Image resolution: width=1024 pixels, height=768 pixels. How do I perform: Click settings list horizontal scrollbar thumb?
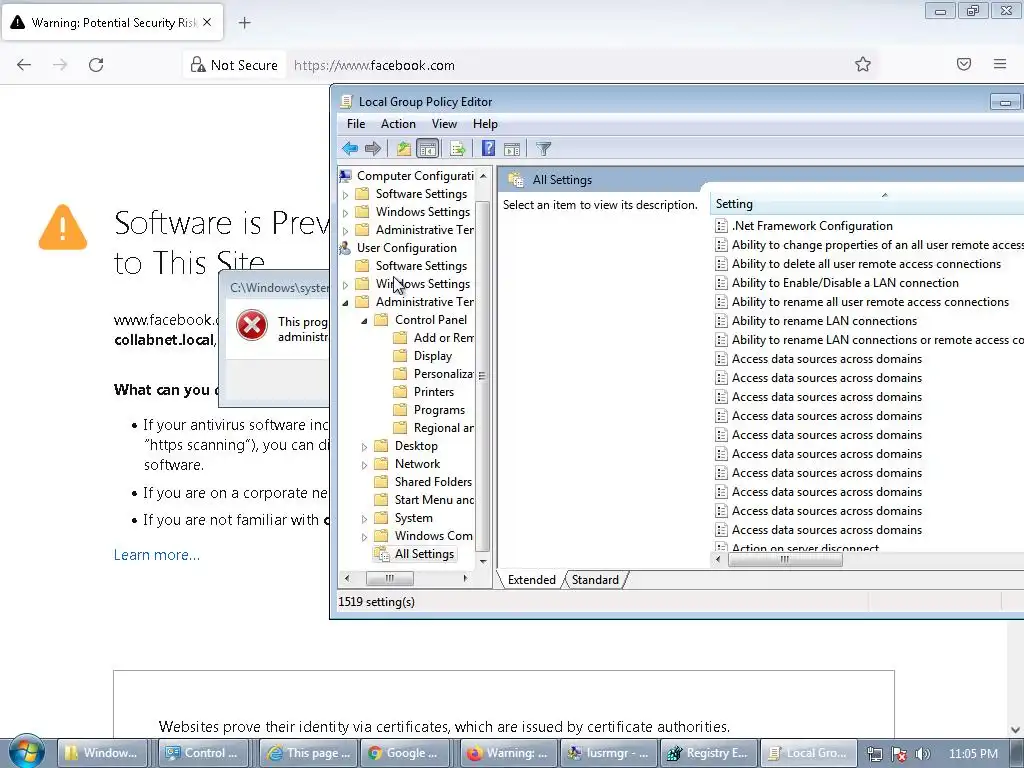tap(785, 560)
